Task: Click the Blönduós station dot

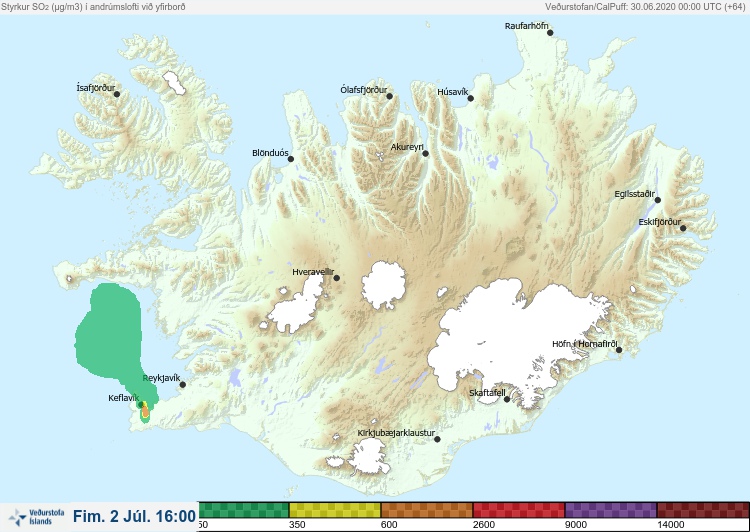Action: click(291, 159)
